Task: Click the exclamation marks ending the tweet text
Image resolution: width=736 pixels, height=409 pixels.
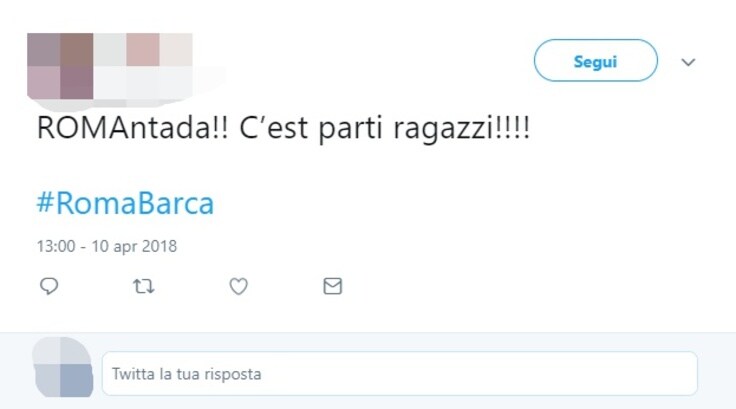Action: coord(513,127)
